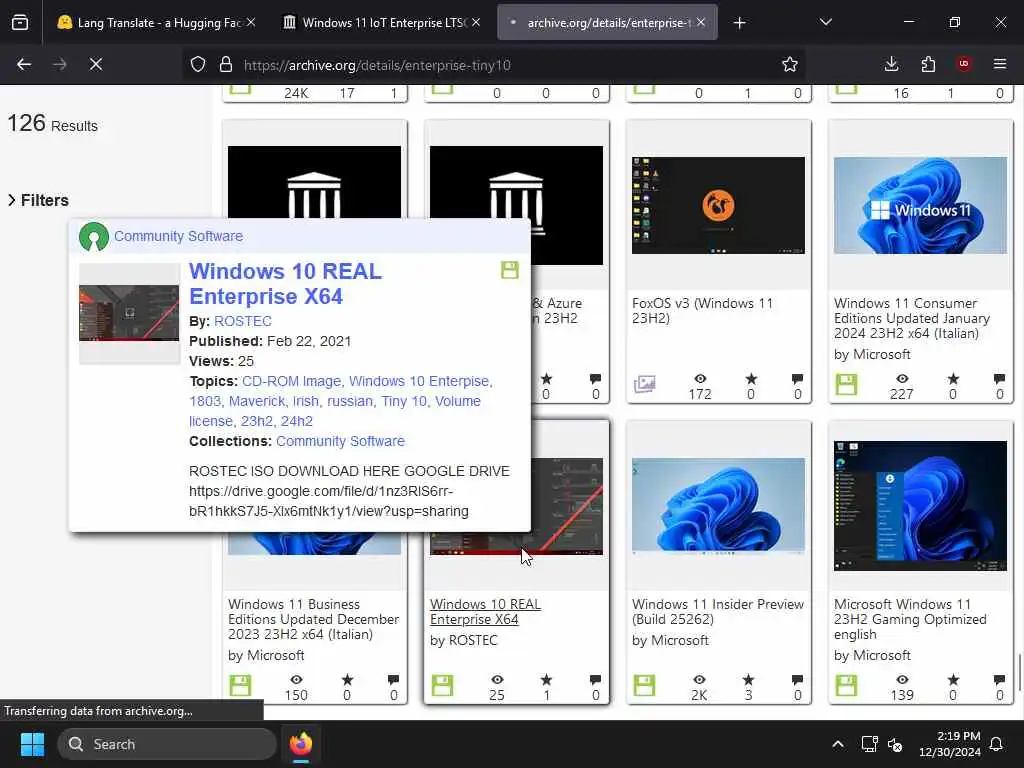Open the Community Software collections link
Image resolution: width=1024 pixels, height=768 pixels.
pyautogui.click(x=340, y=441)
